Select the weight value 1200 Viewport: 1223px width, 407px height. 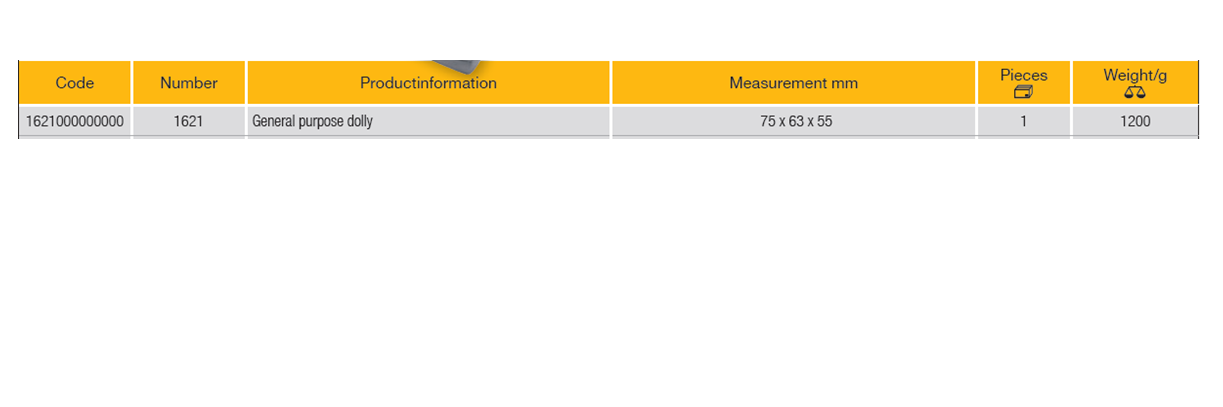[1135, 122]
